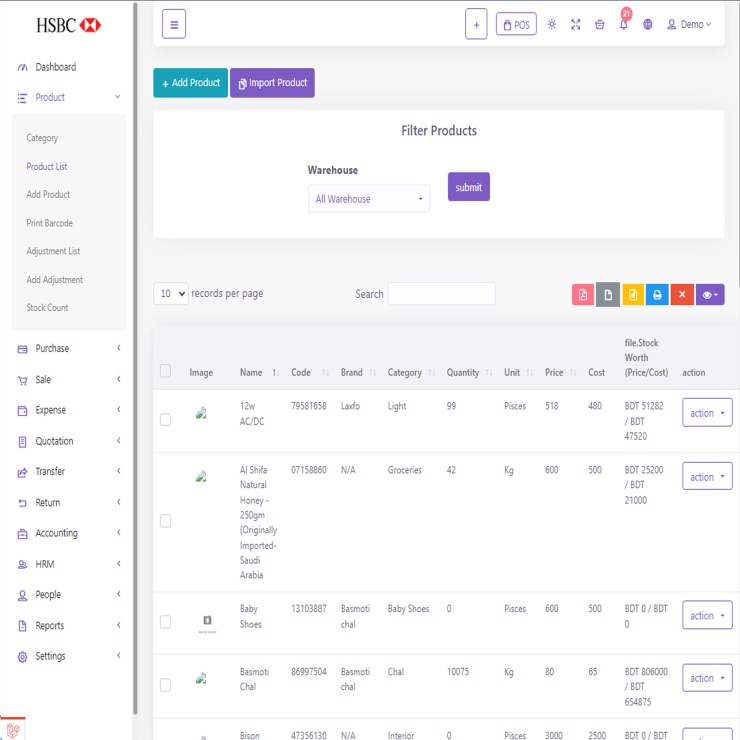Expand the Reports sidebar menu

(68, 626)
